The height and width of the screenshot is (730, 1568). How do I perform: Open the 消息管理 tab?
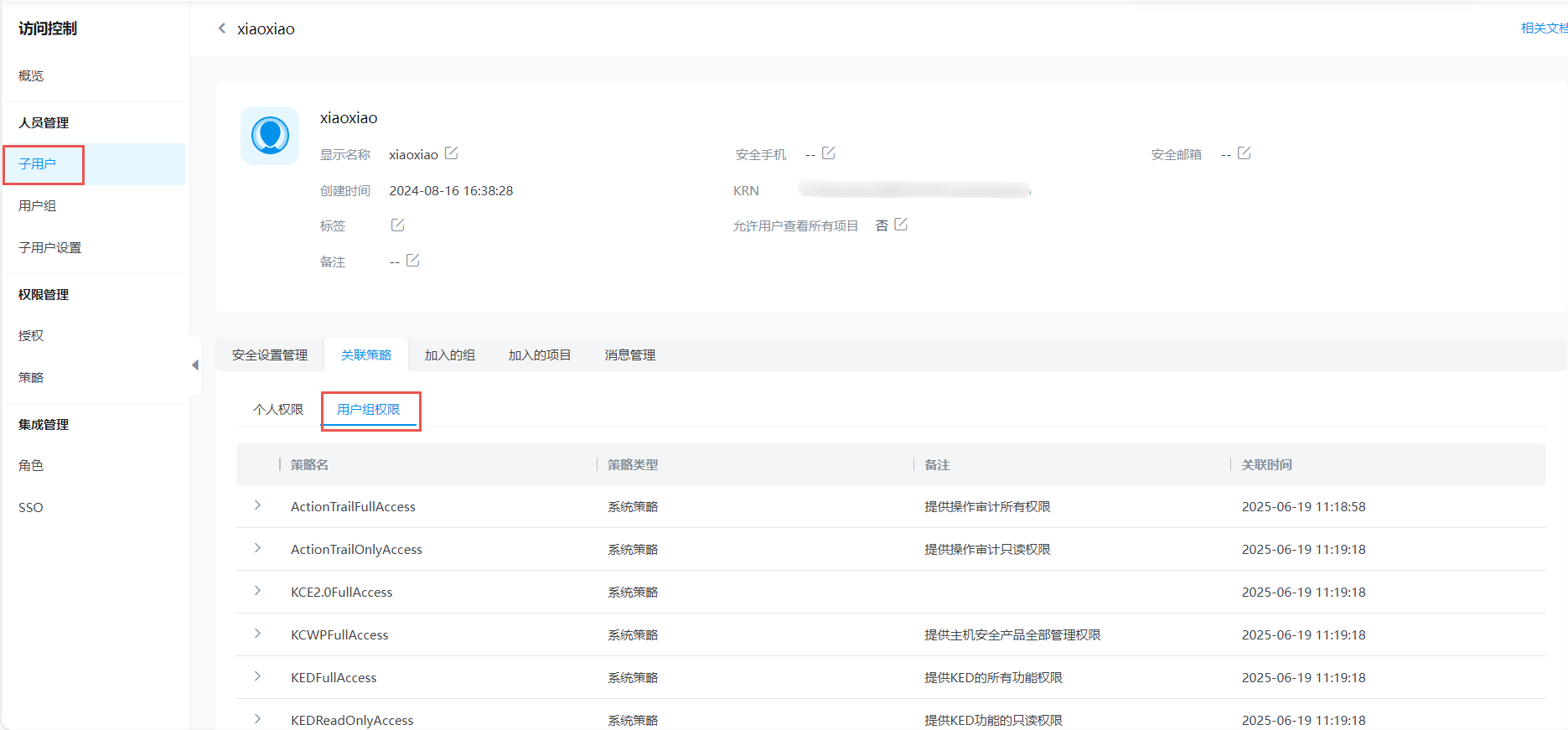pos(630,355)
